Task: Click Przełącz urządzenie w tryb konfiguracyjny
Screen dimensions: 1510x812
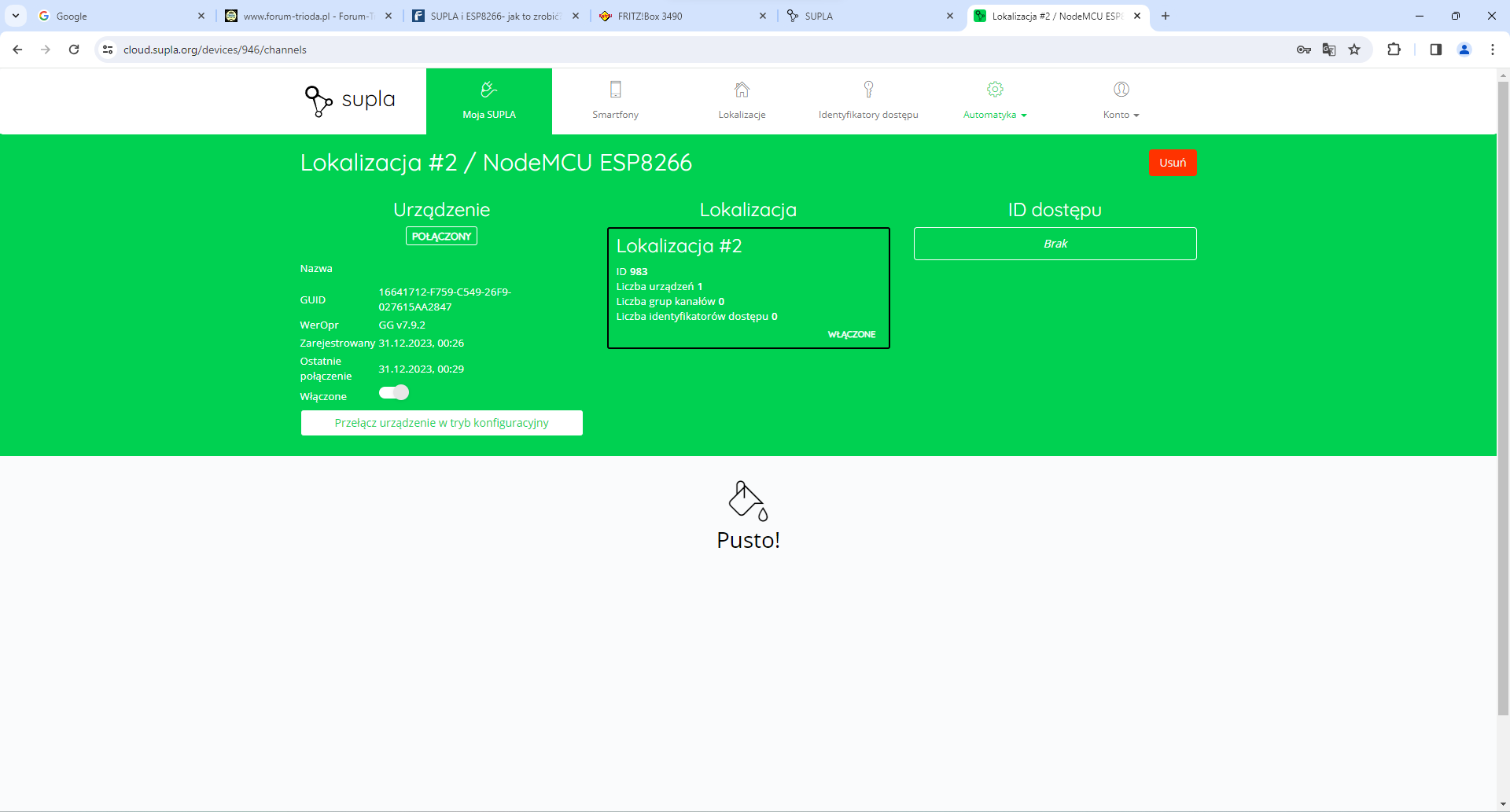Action: [x=442, y=423]
